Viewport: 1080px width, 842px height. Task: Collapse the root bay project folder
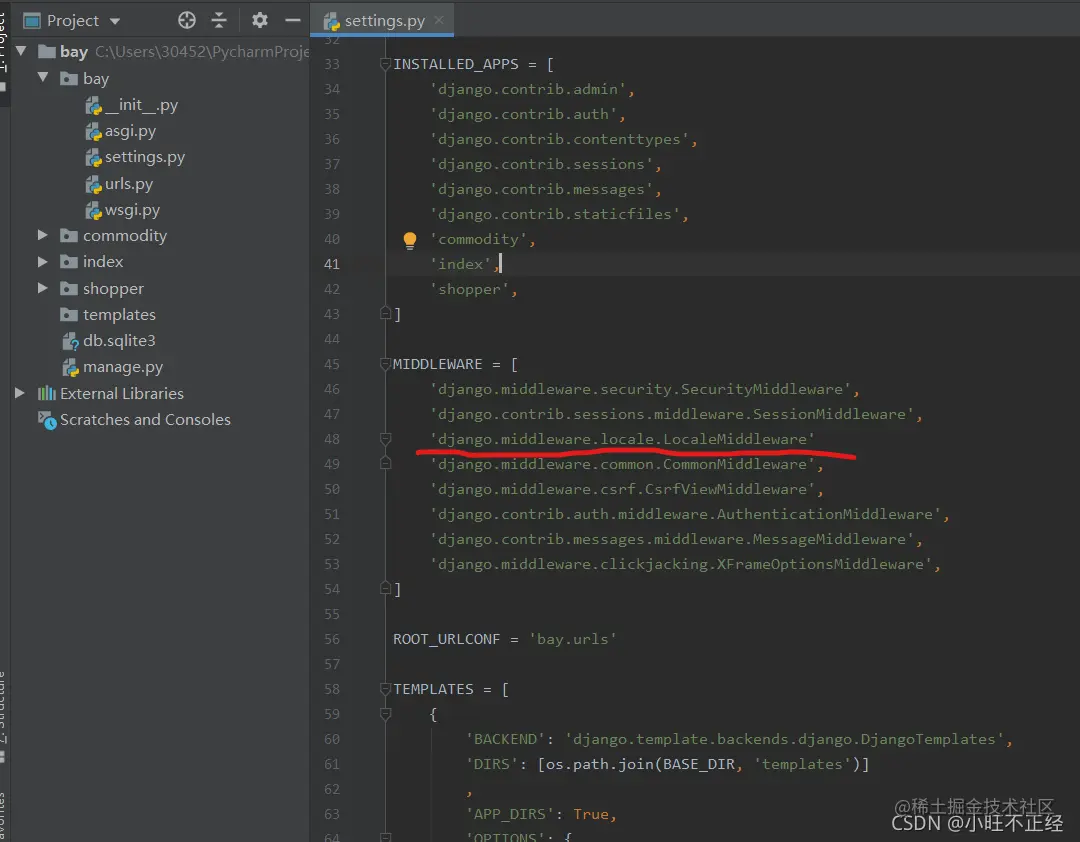pos(21,50)
